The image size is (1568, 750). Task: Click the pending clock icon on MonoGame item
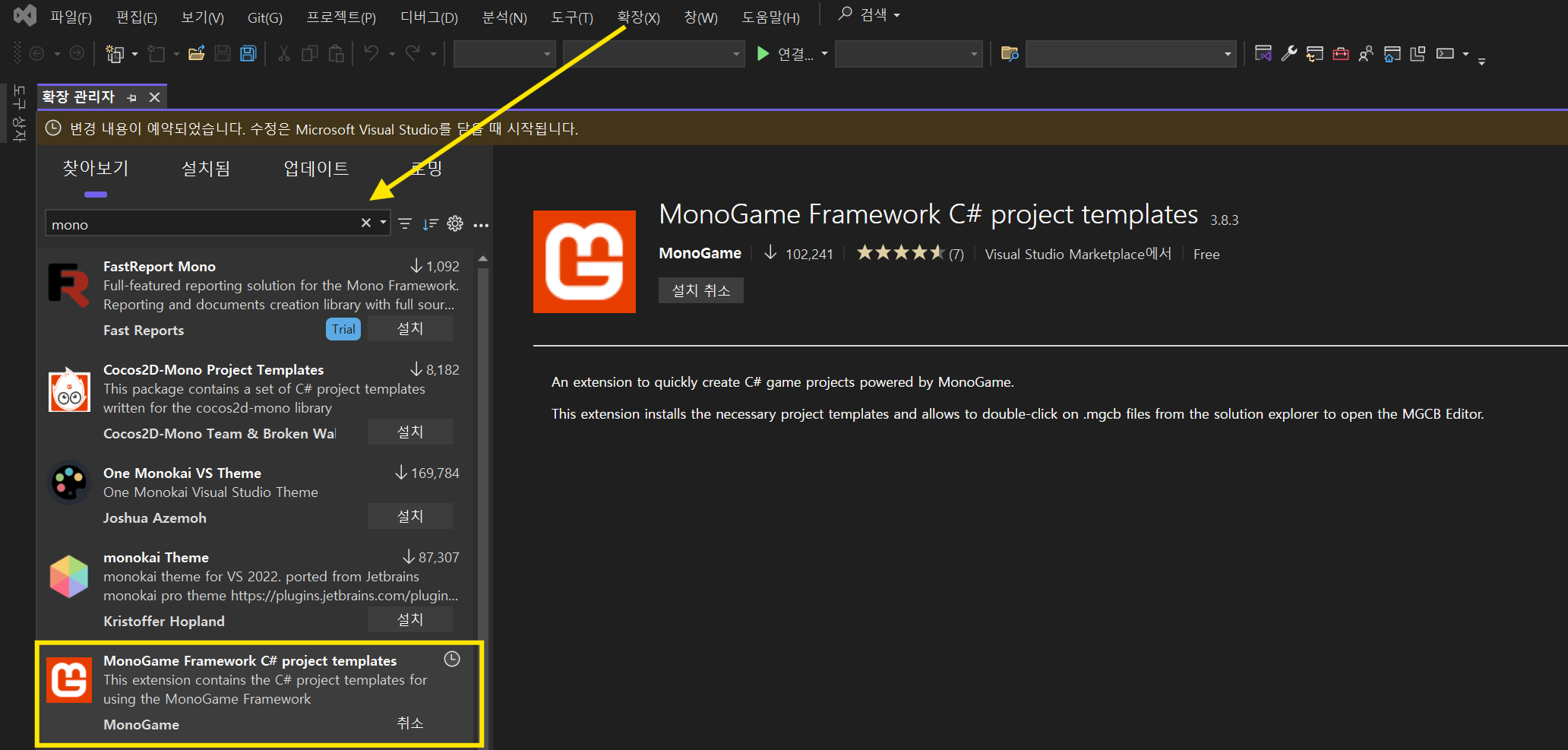click(452, 659)
